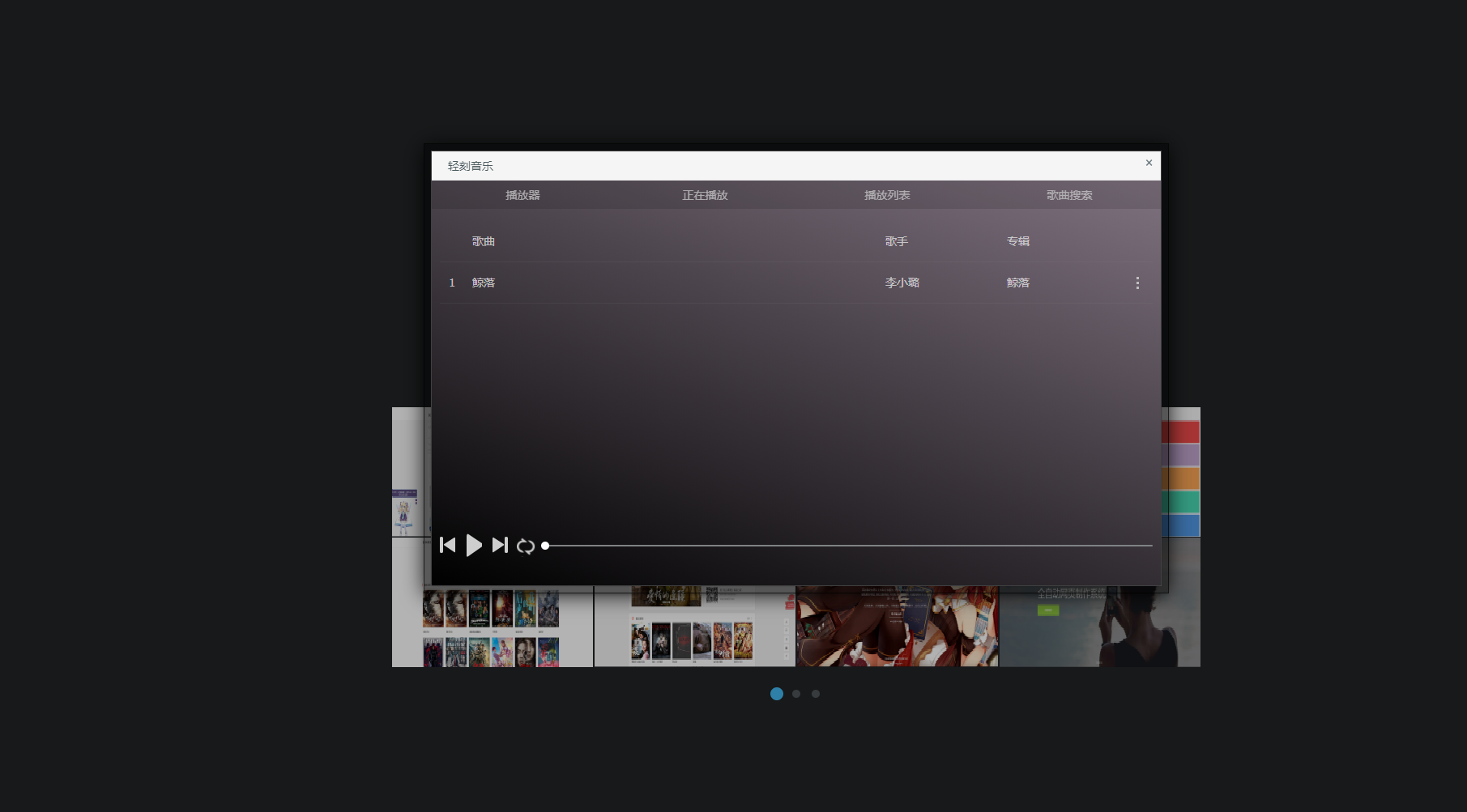
Task: Select the third carousel page dot
Action: click(x=816, y=694)
